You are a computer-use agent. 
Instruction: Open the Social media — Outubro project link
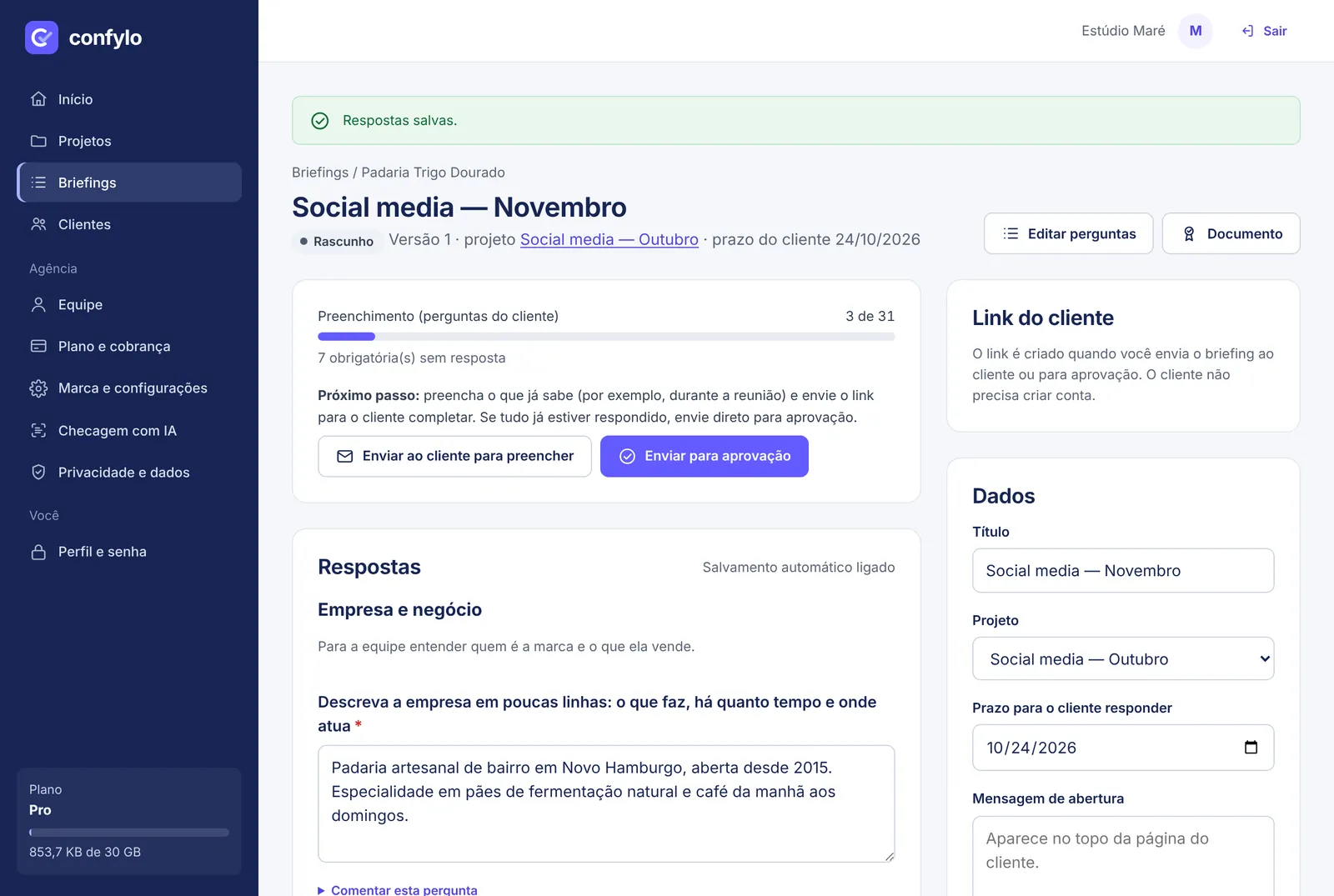[x=609, y=239]
